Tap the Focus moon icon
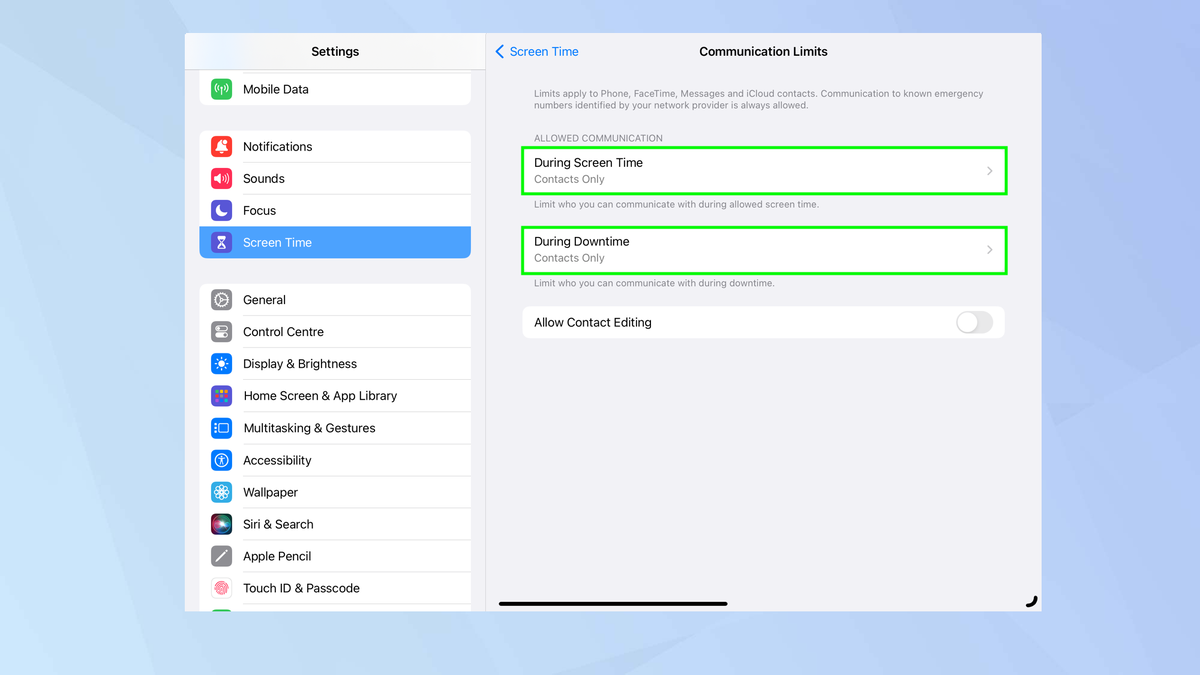The image size is (1200, 675). coord(222,210)
